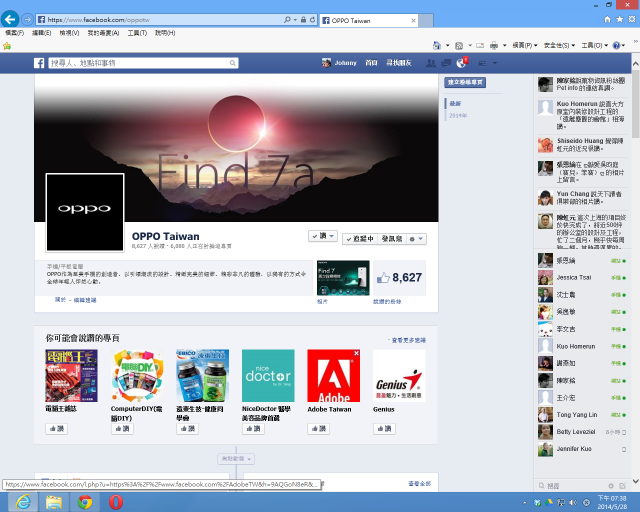
Task: Open File Explorer from the taskbar
Action: pyautogui.click(x=54, y=502)
